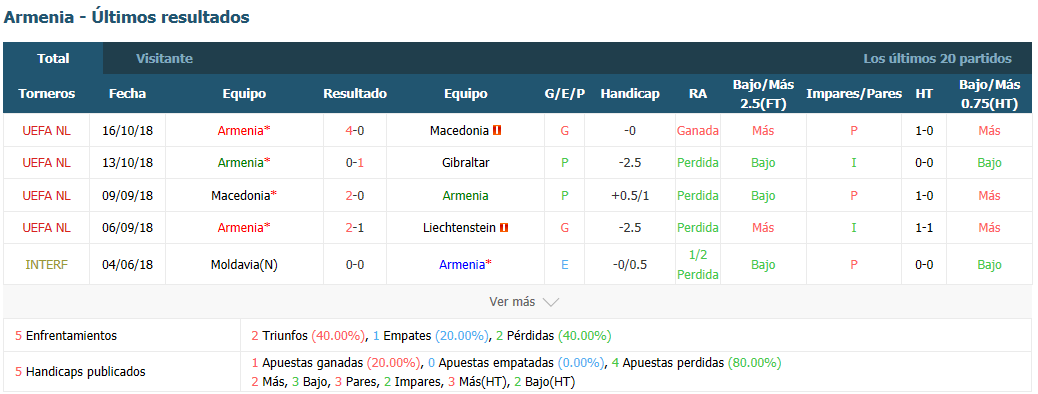
Task: Click the Handicap column header
Action: point(630,93)
